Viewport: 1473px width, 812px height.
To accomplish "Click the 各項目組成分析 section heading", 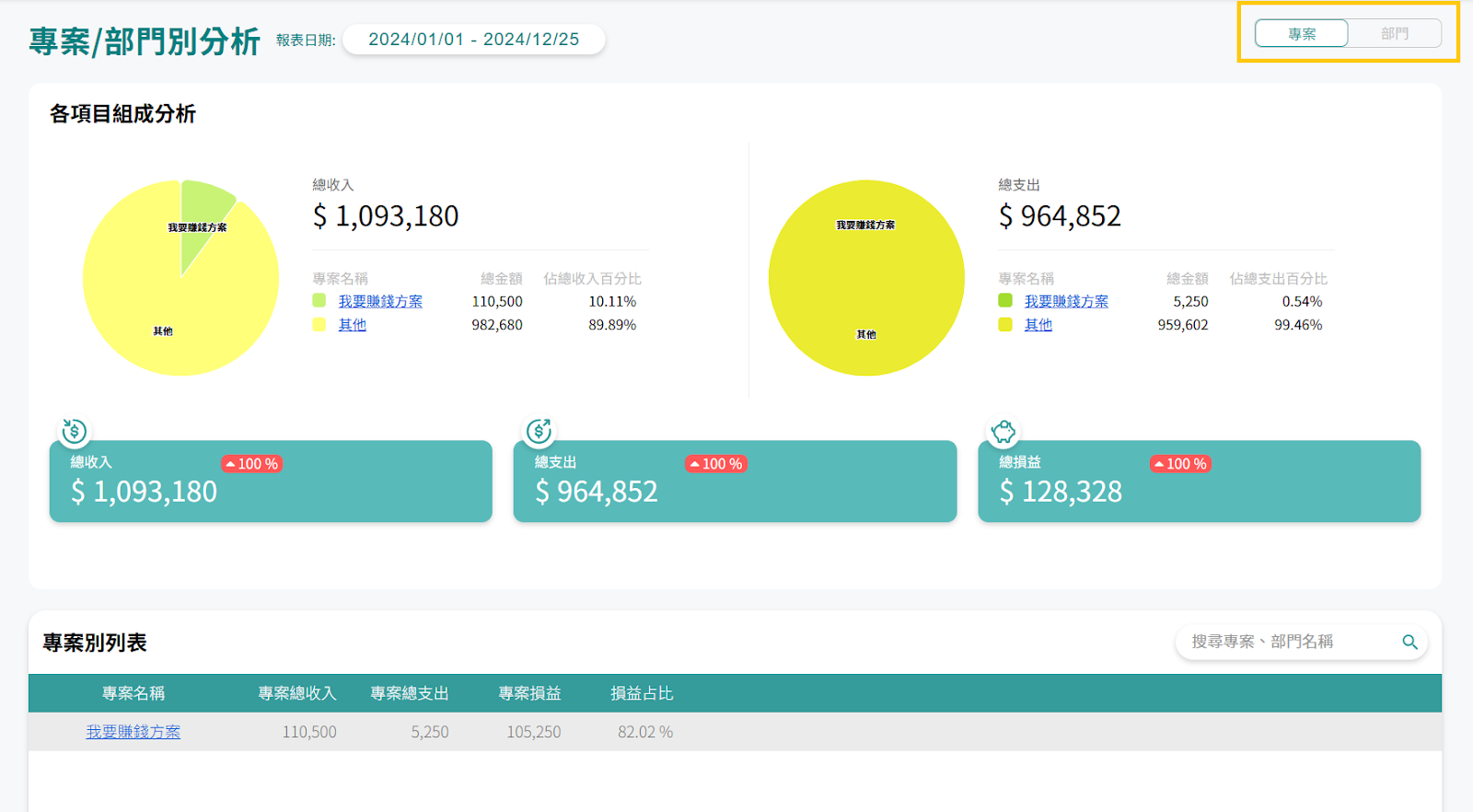I will tap(122, 113).
